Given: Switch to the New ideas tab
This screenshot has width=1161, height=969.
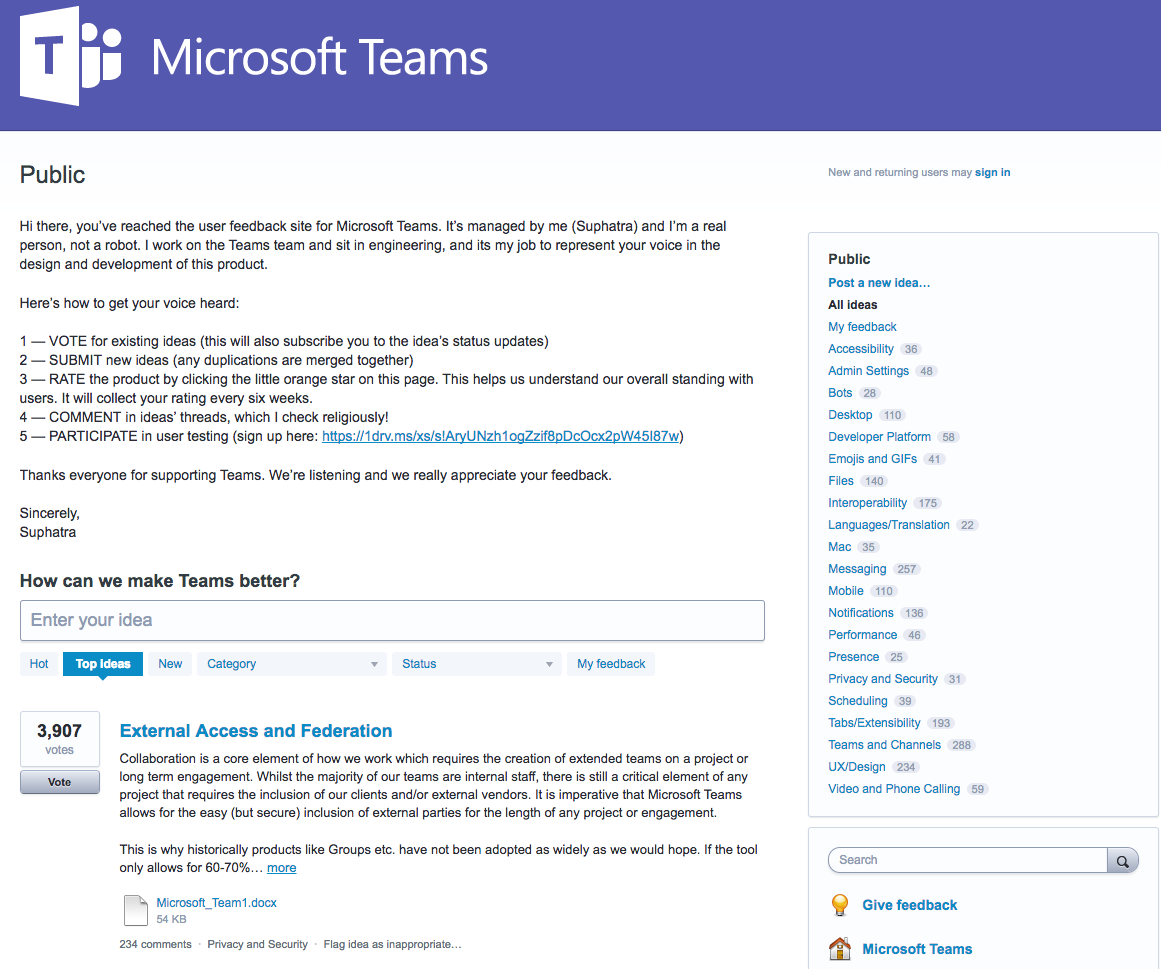Looking at the screenshot, I should click(x=170, y=664).
